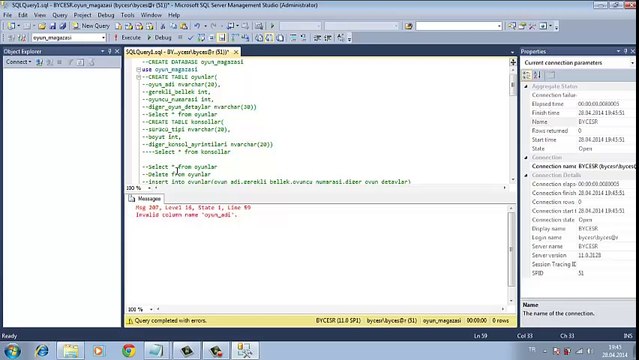The height and width of the screenshot is (360, 639).
Task: Increase indent of selected code icon
Action: pos(328,38)
